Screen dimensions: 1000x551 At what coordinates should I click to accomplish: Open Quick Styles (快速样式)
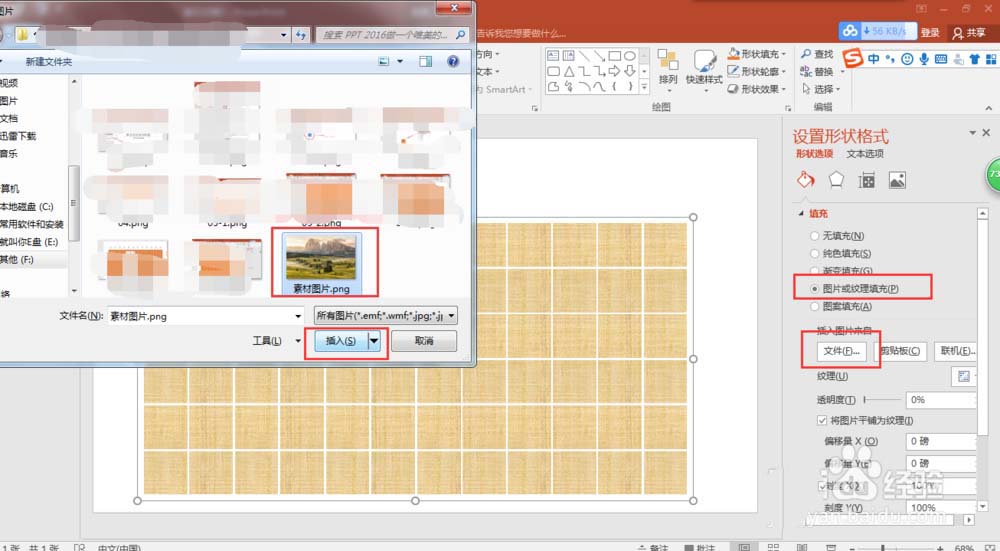[704, 68]
